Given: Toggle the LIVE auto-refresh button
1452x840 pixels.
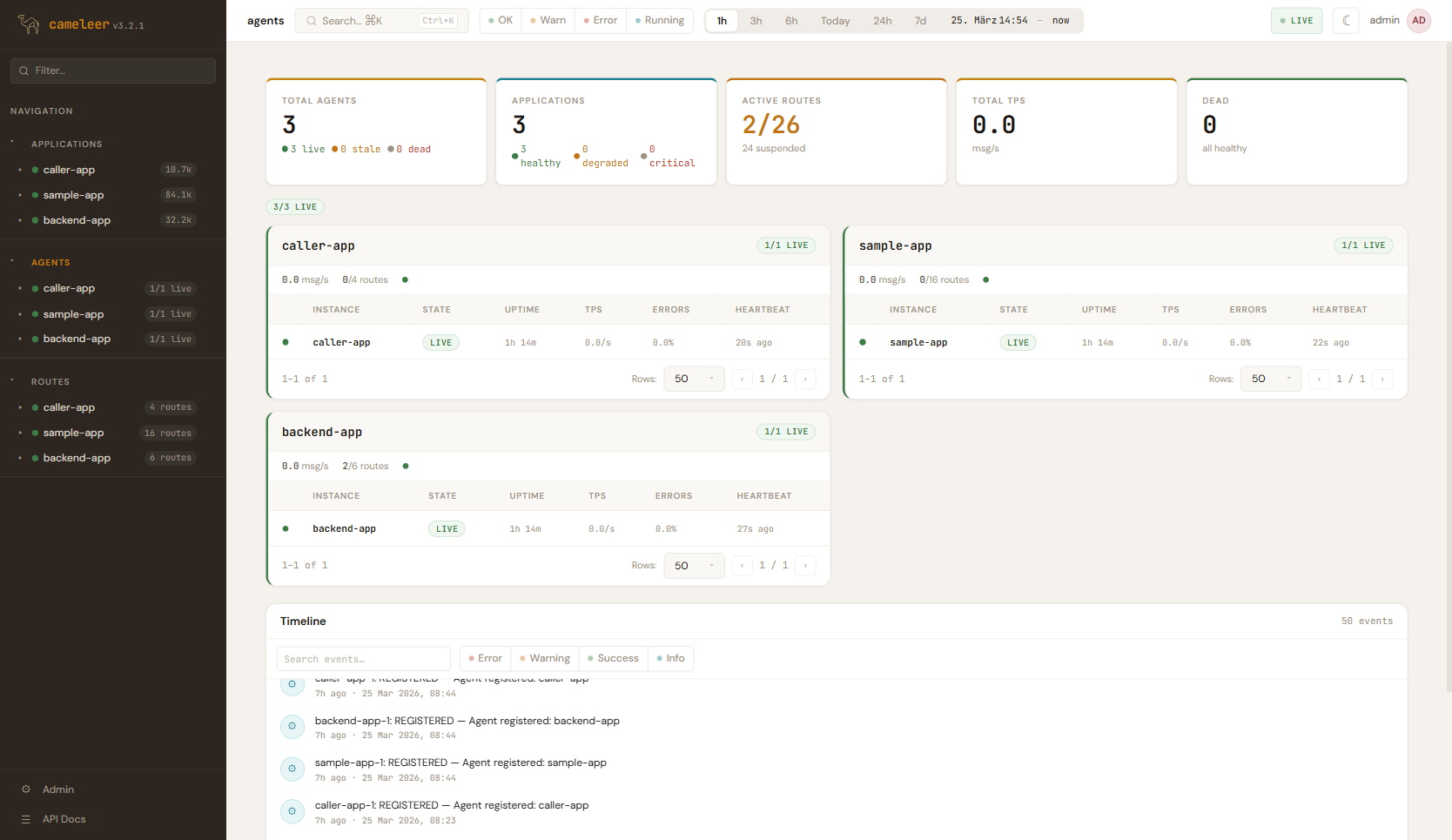Looking at the screenshot, I should point(1296,21).
